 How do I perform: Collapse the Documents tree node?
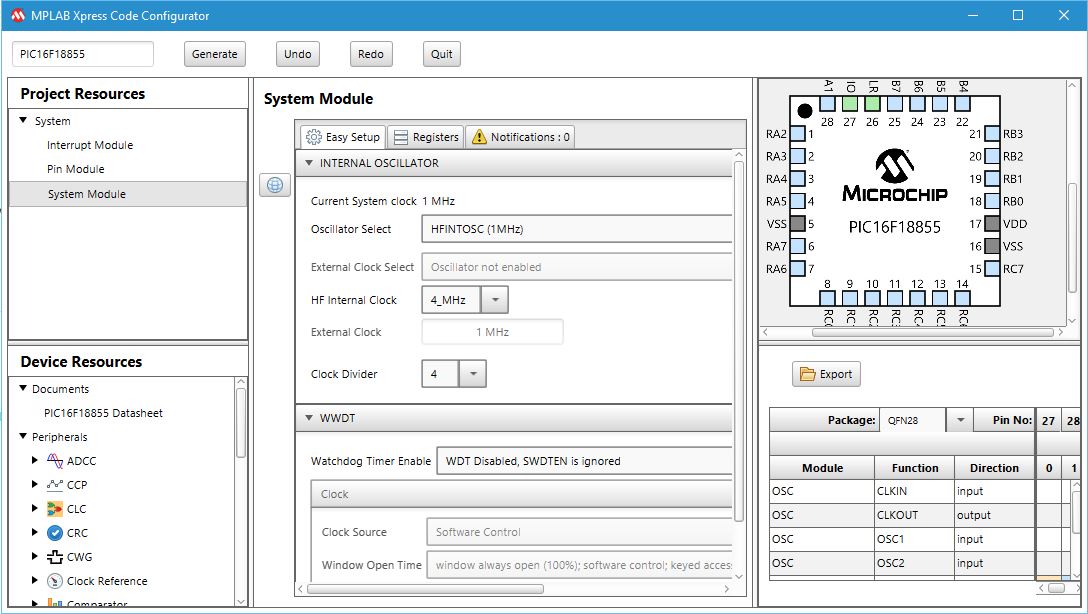pos(23,389)
